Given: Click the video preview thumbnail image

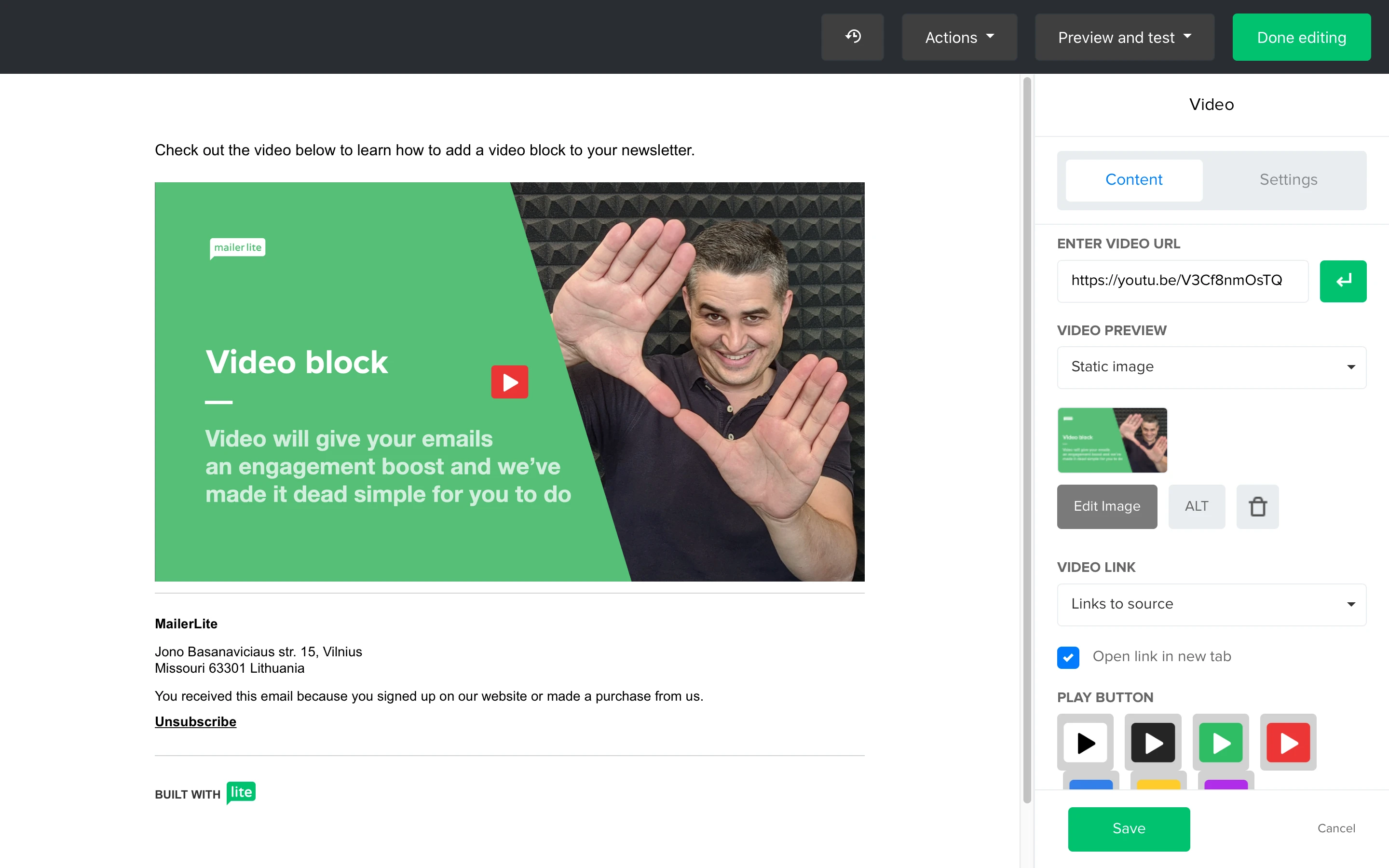Looking at the screenshot, I should [1112, 440].
